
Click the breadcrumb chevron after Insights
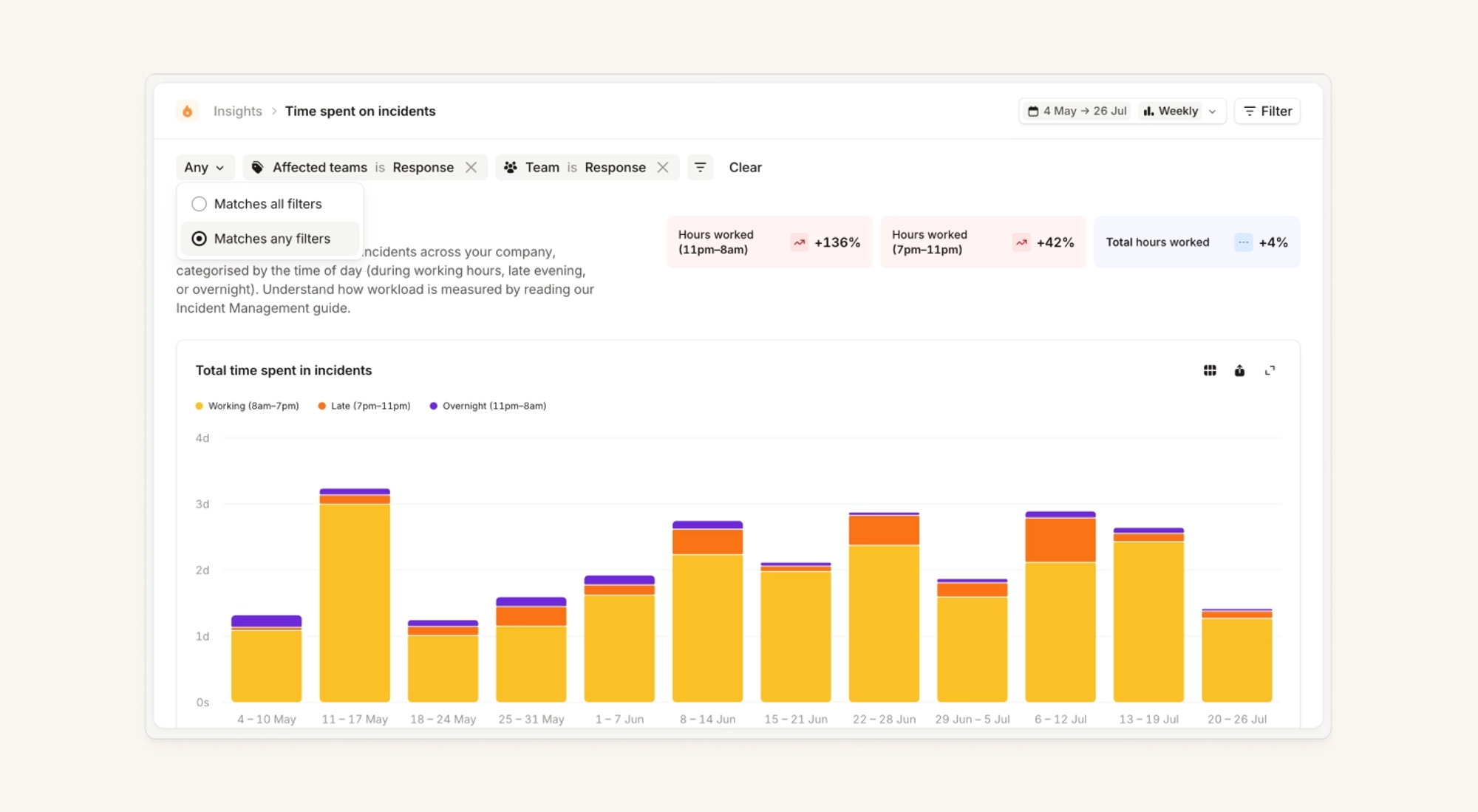pyautogui.click(x=274, y=111)
